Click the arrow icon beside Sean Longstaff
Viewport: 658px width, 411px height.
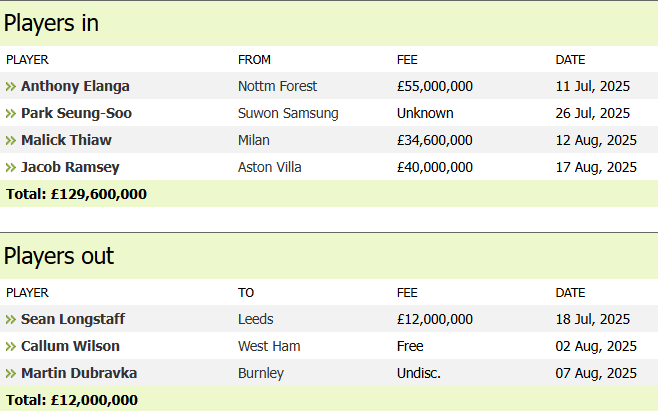11,319
